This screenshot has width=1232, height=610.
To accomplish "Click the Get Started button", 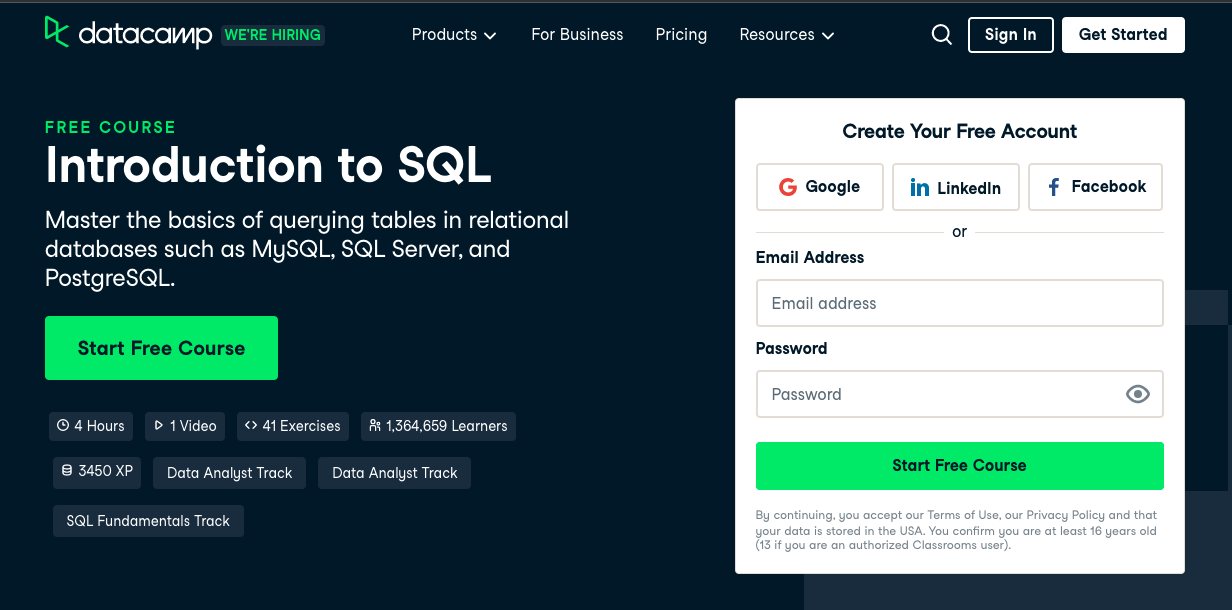I will [x=1123, y=35].
